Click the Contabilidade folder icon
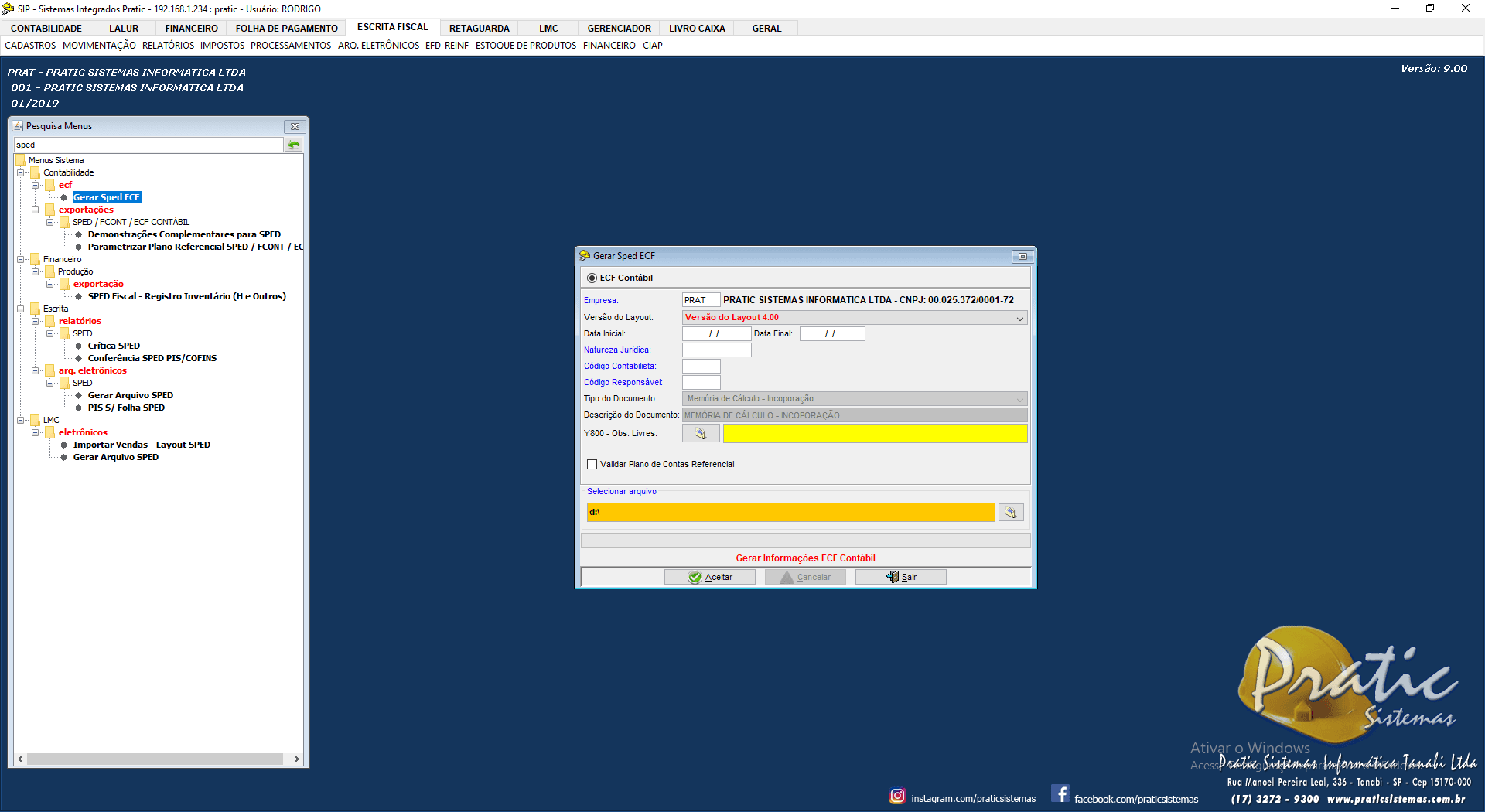The width and height of the screenshot is (1485, 812). coord(35,172)
